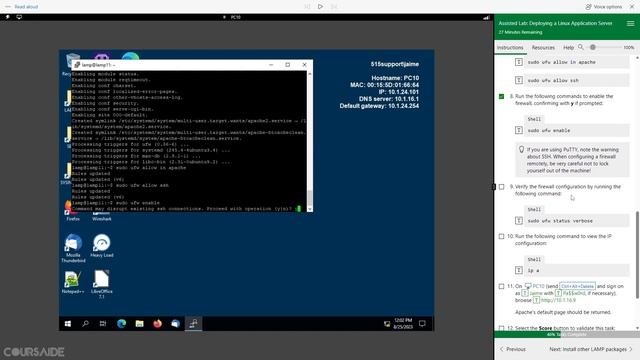640x360 pixels.
Task: Type the Pa$$w0rd password text in step 11
Action: point(570,293)
